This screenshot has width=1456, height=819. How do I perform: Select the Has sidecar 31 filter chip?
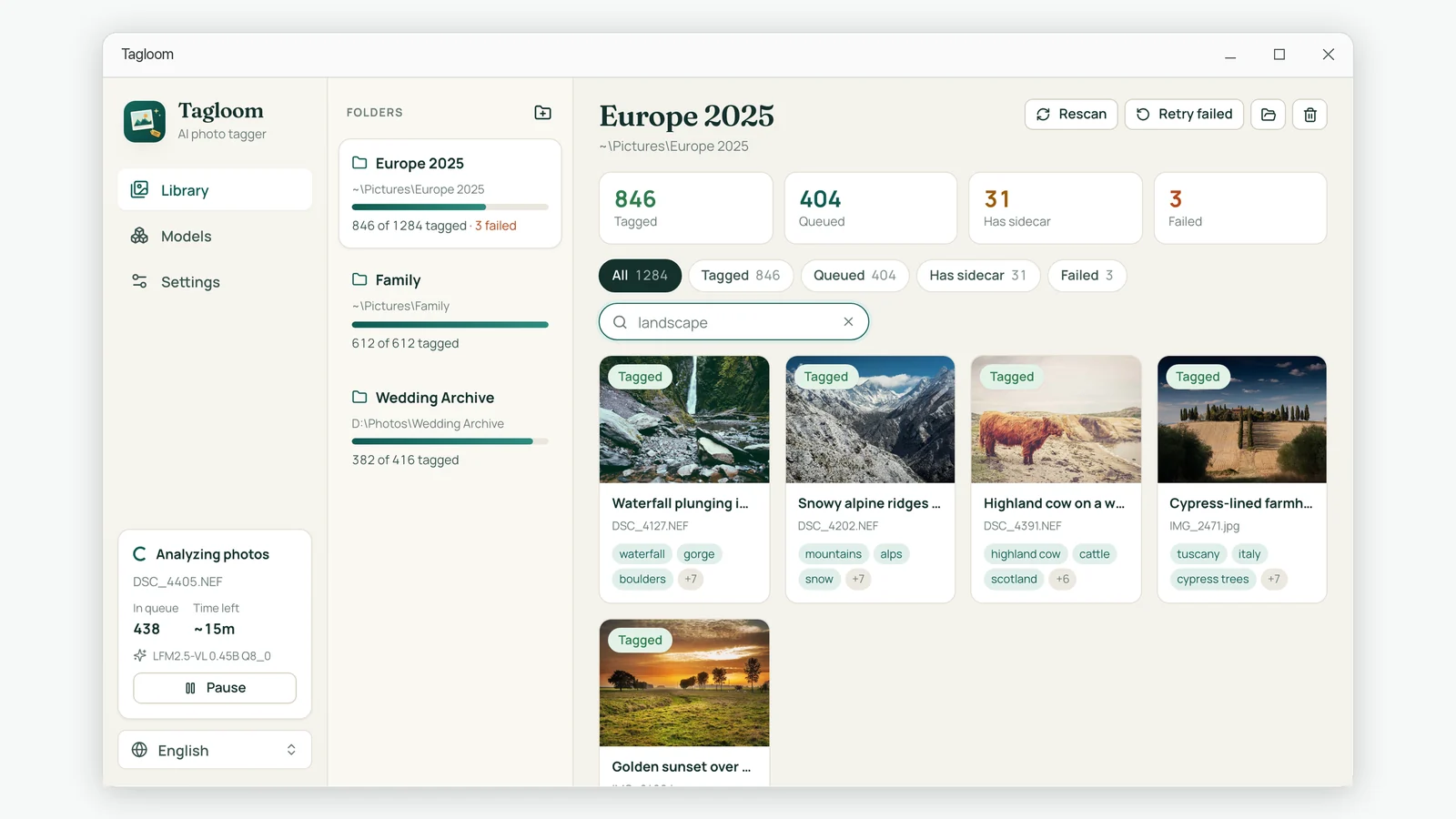coord(978,276)
